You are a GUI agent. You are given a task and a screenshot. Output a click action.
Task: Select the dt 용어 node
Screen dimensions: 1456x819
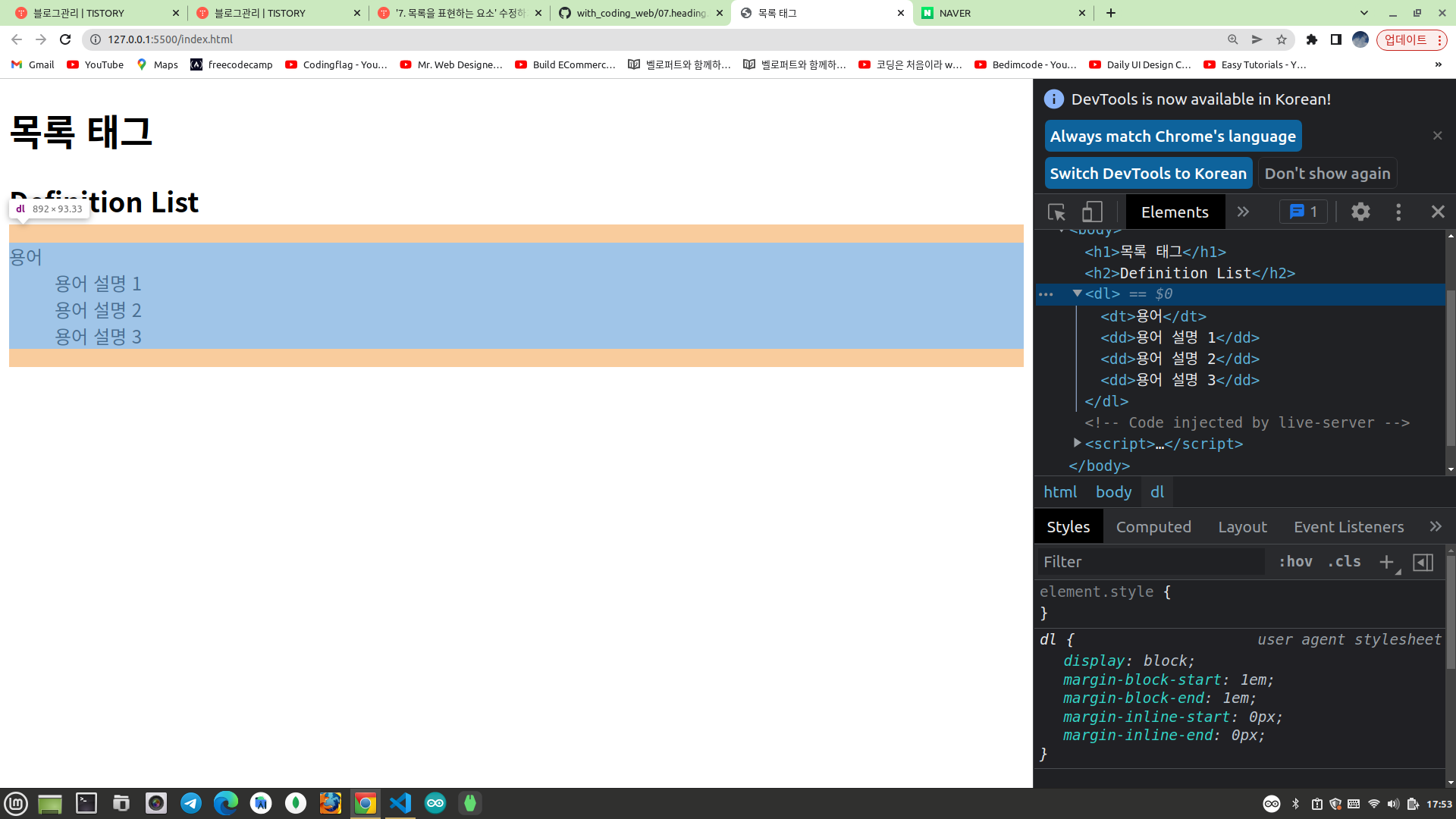[x=1153, y=316]
